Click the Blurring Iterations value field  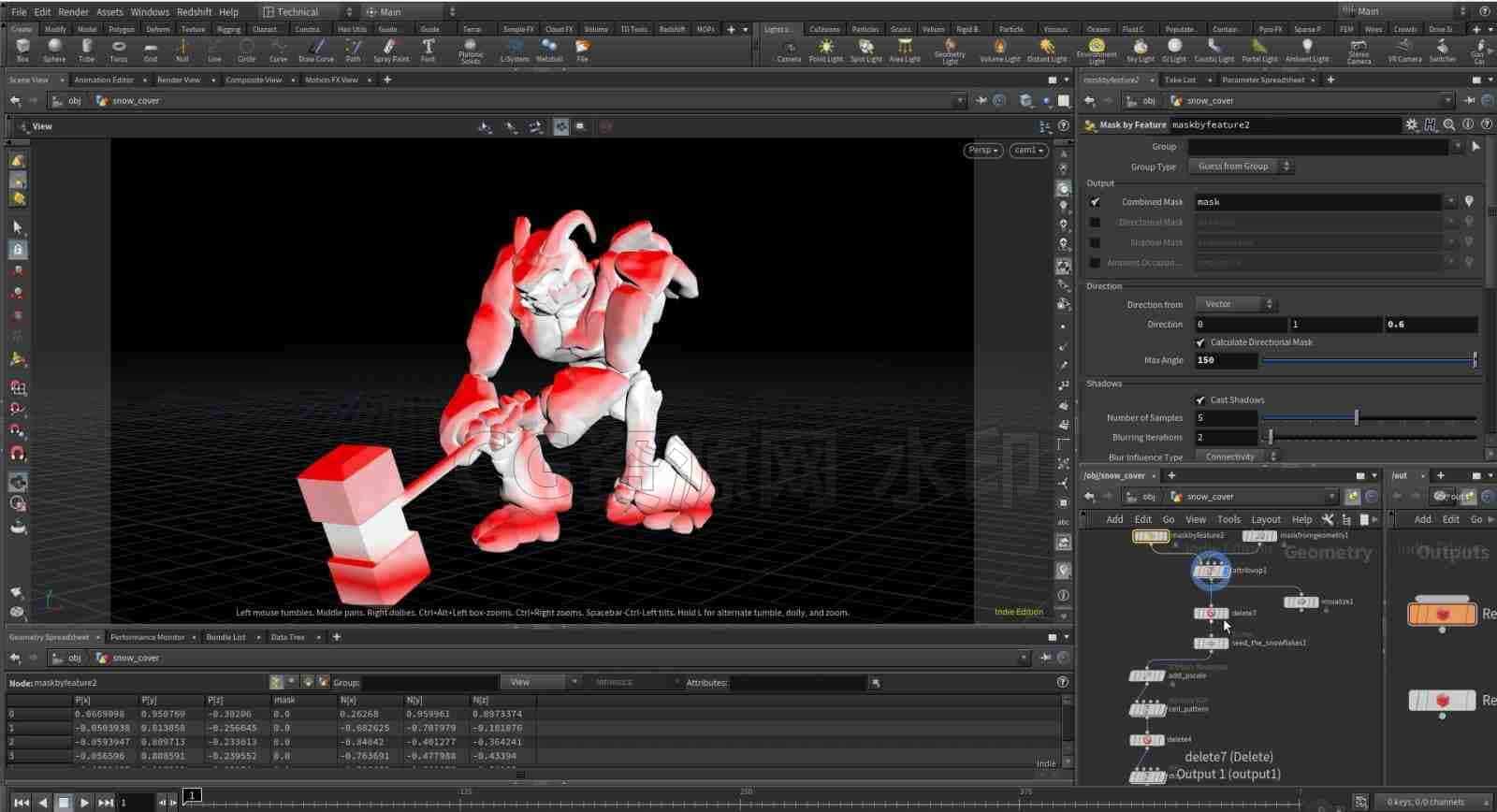coord(1226,438)
